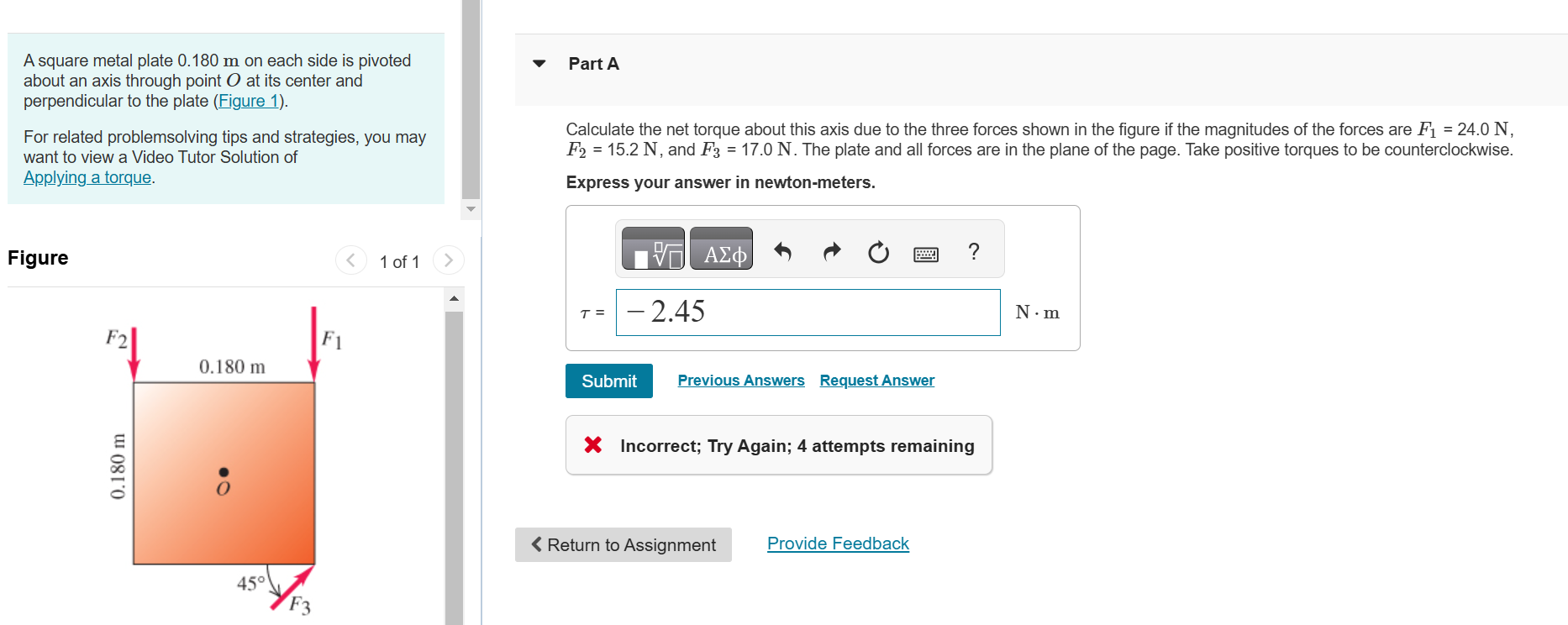Undo the last answer edit
The width and height of the screenshot is (1568, 625).
782,251
